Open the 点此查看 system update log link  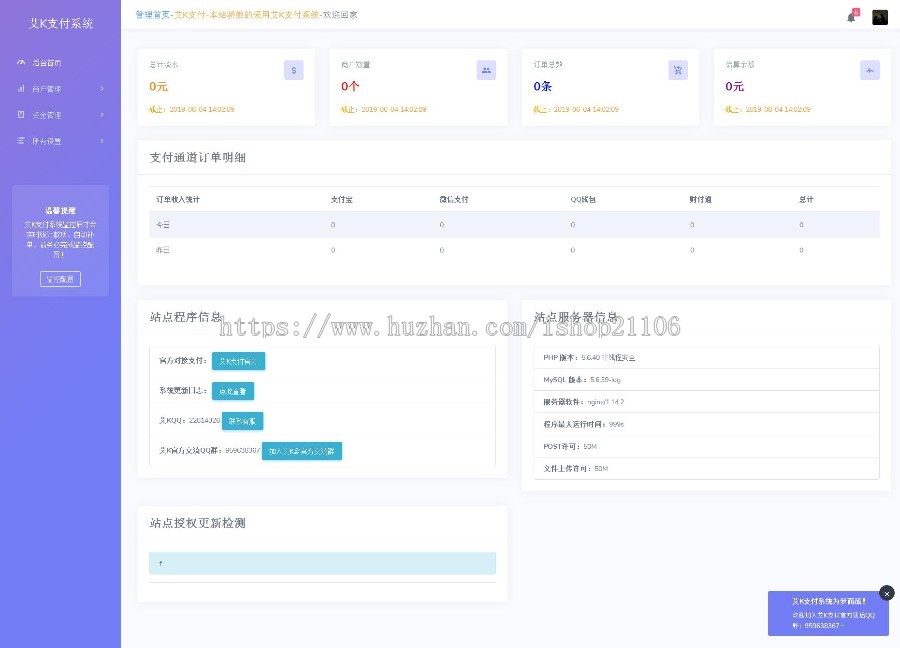pos(233,391)
